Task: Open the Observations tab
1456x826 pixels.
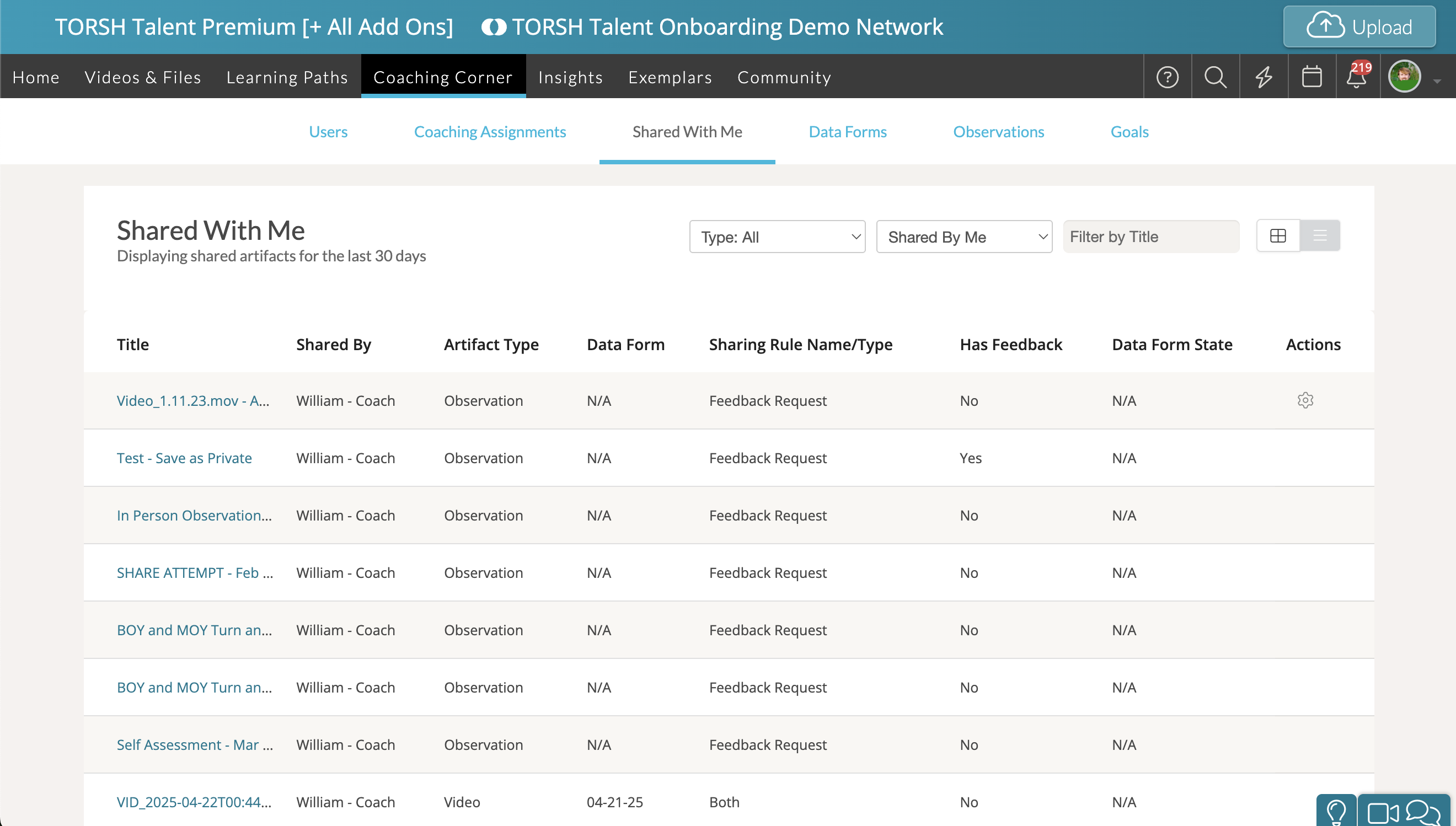Action: click(998, 132)
